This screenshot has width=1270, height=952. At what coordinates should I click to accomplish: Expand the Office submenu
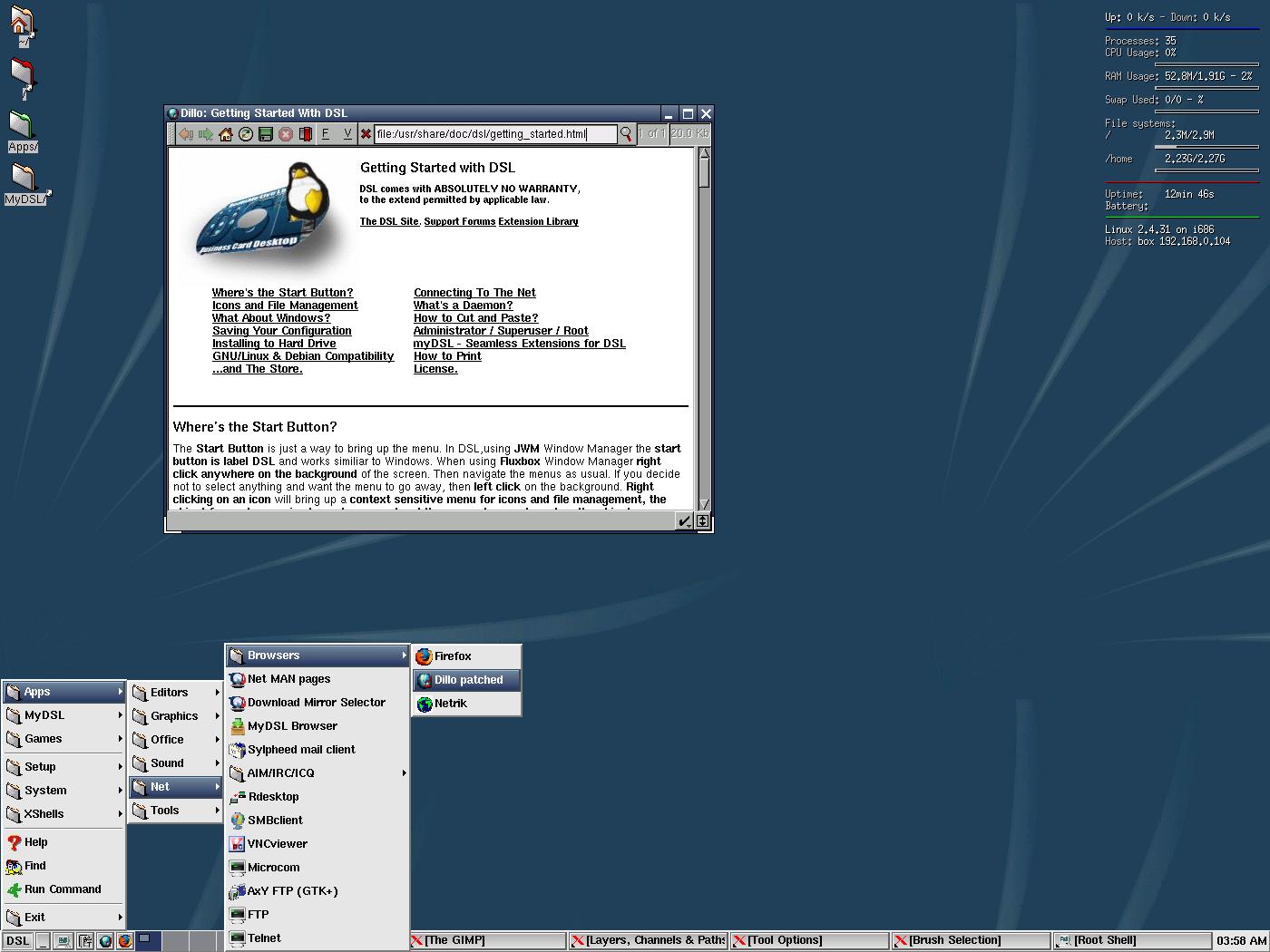tap(175, 740)
